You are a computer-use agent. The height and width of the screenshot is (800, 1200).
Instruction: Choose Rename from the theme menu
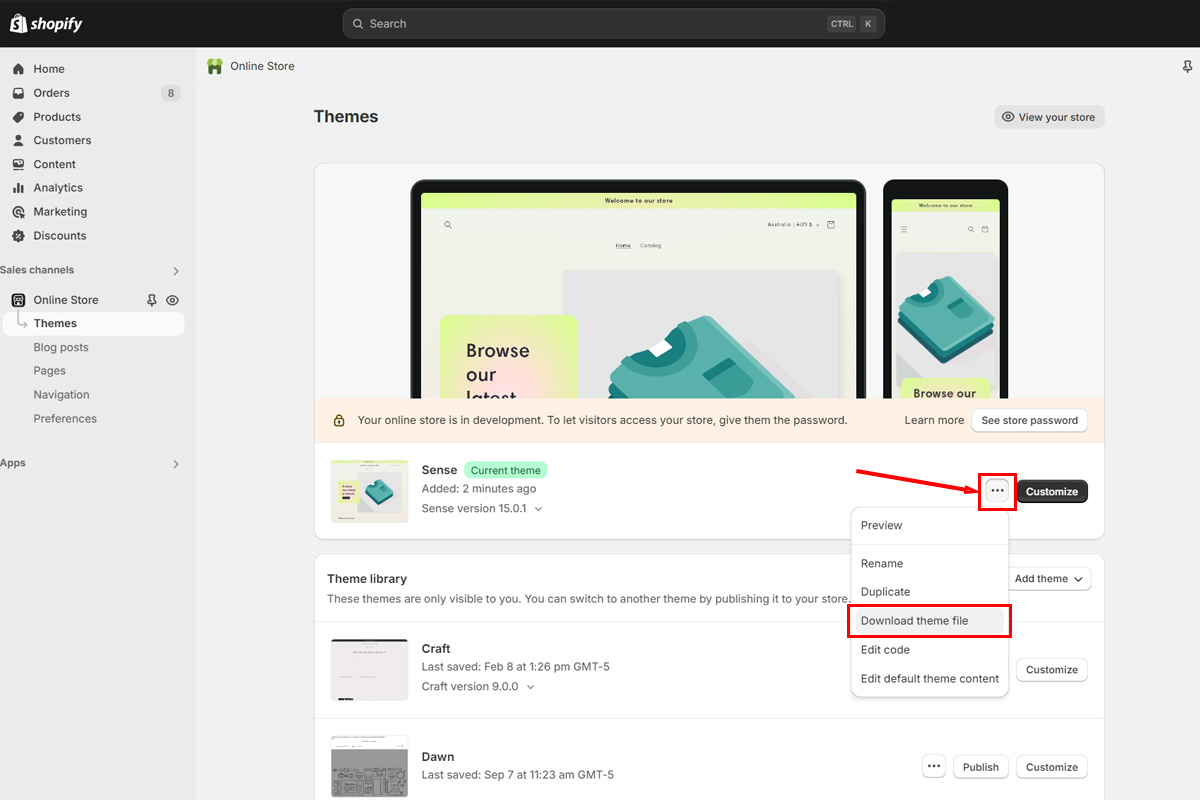click(929, 563)
